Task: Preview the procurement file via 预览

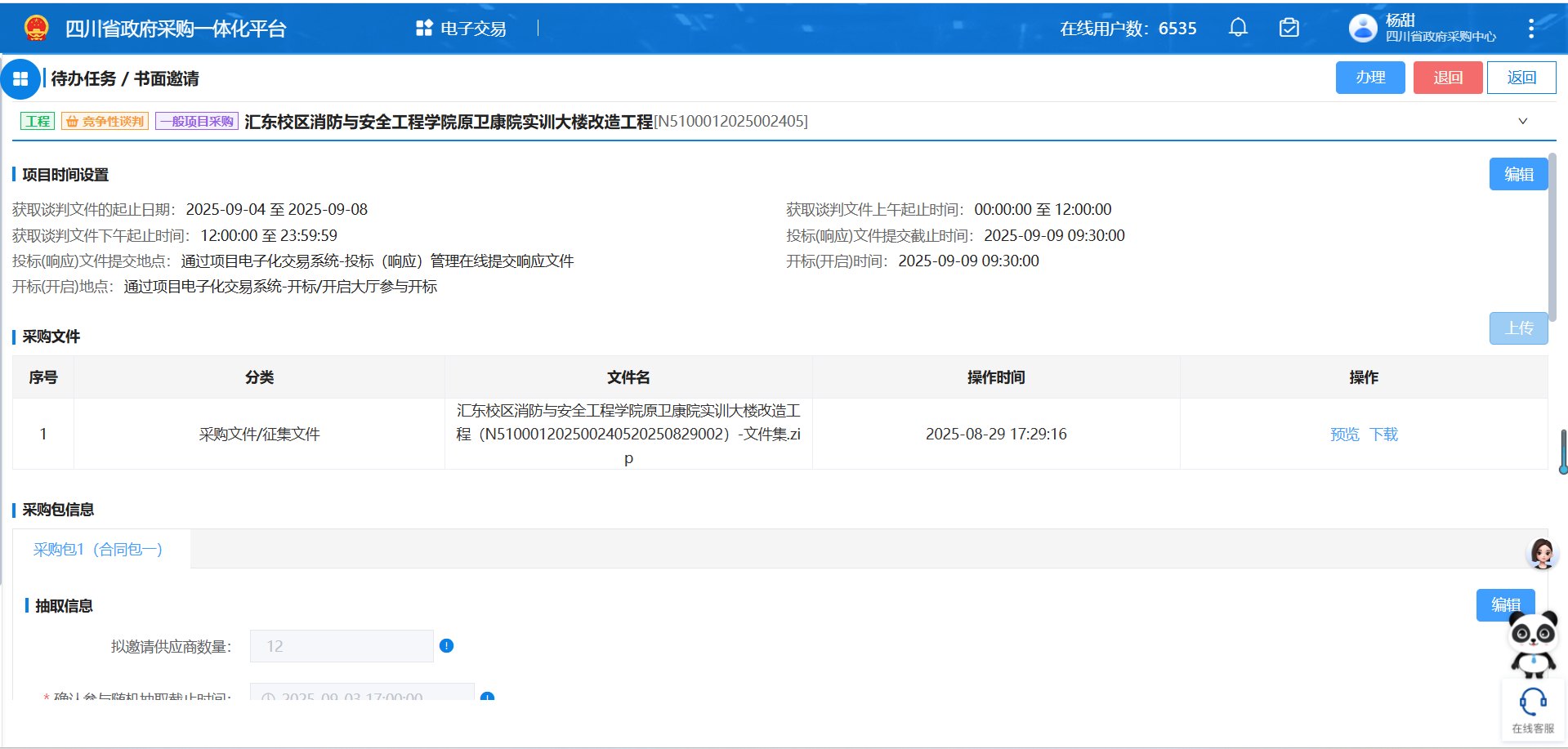Action: (1344, 435)
